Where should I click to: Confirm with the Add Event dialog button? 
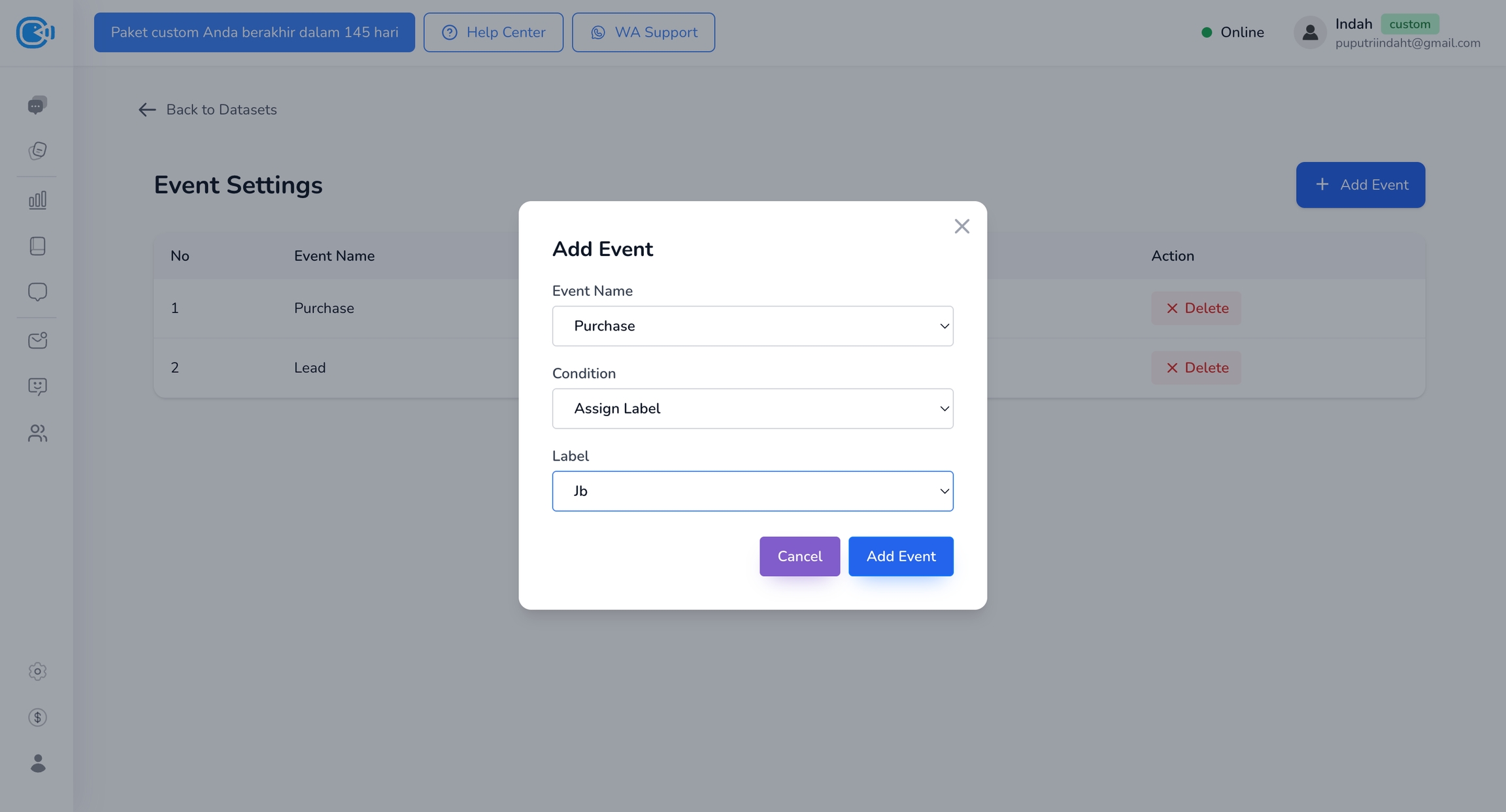click(901, 557)
